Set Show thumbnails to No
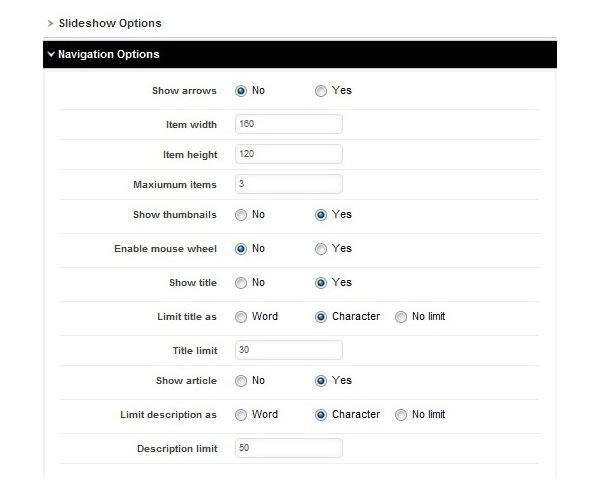Screen dimensions: 600x490 241,215
